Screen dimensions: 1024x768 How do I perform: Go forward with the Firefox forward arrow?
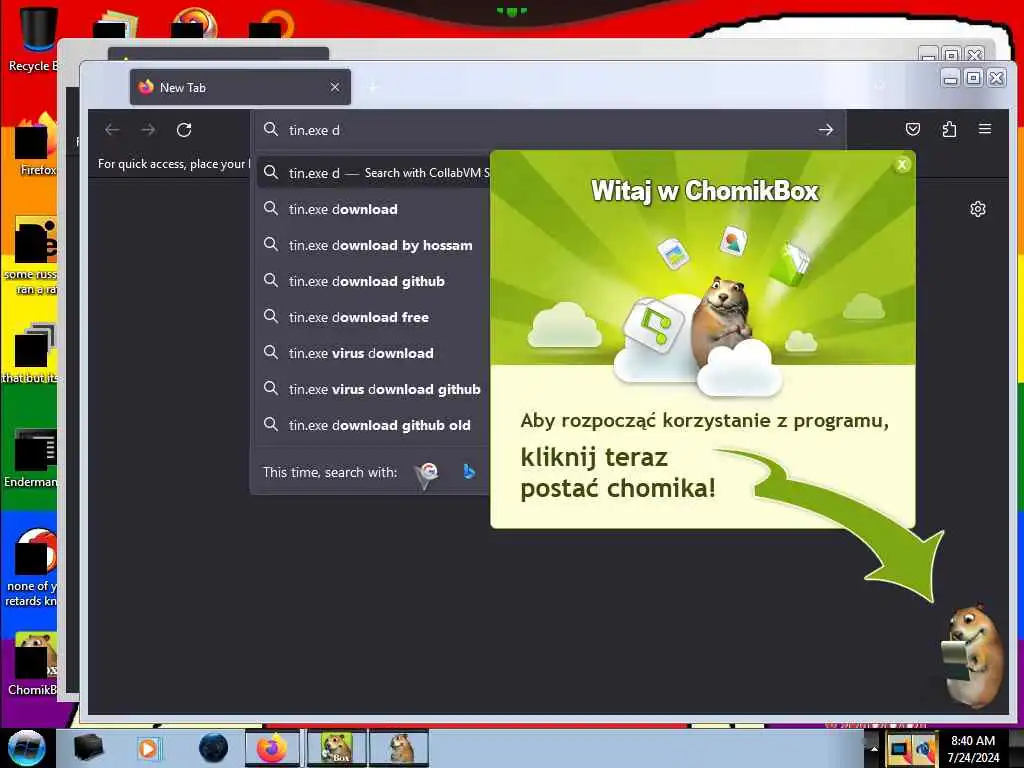click(x=148, y=130)
